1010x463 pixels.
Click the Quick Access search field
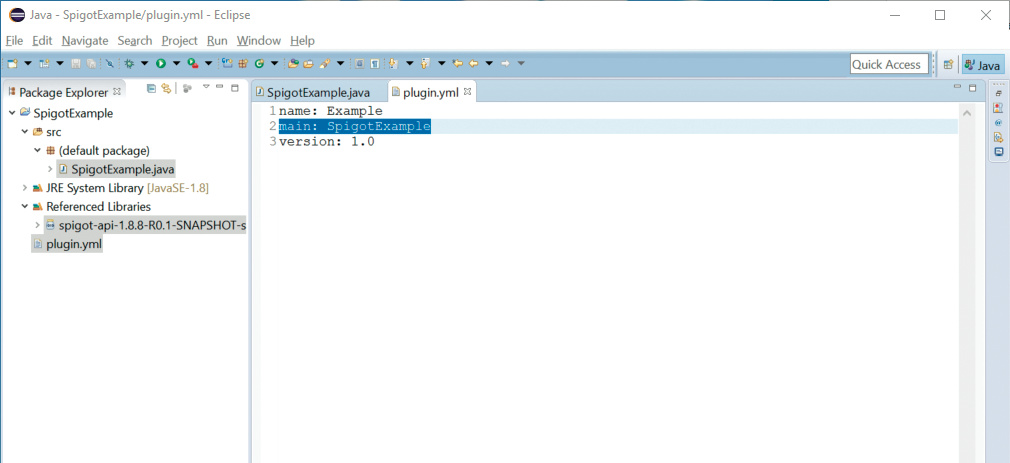889,64
